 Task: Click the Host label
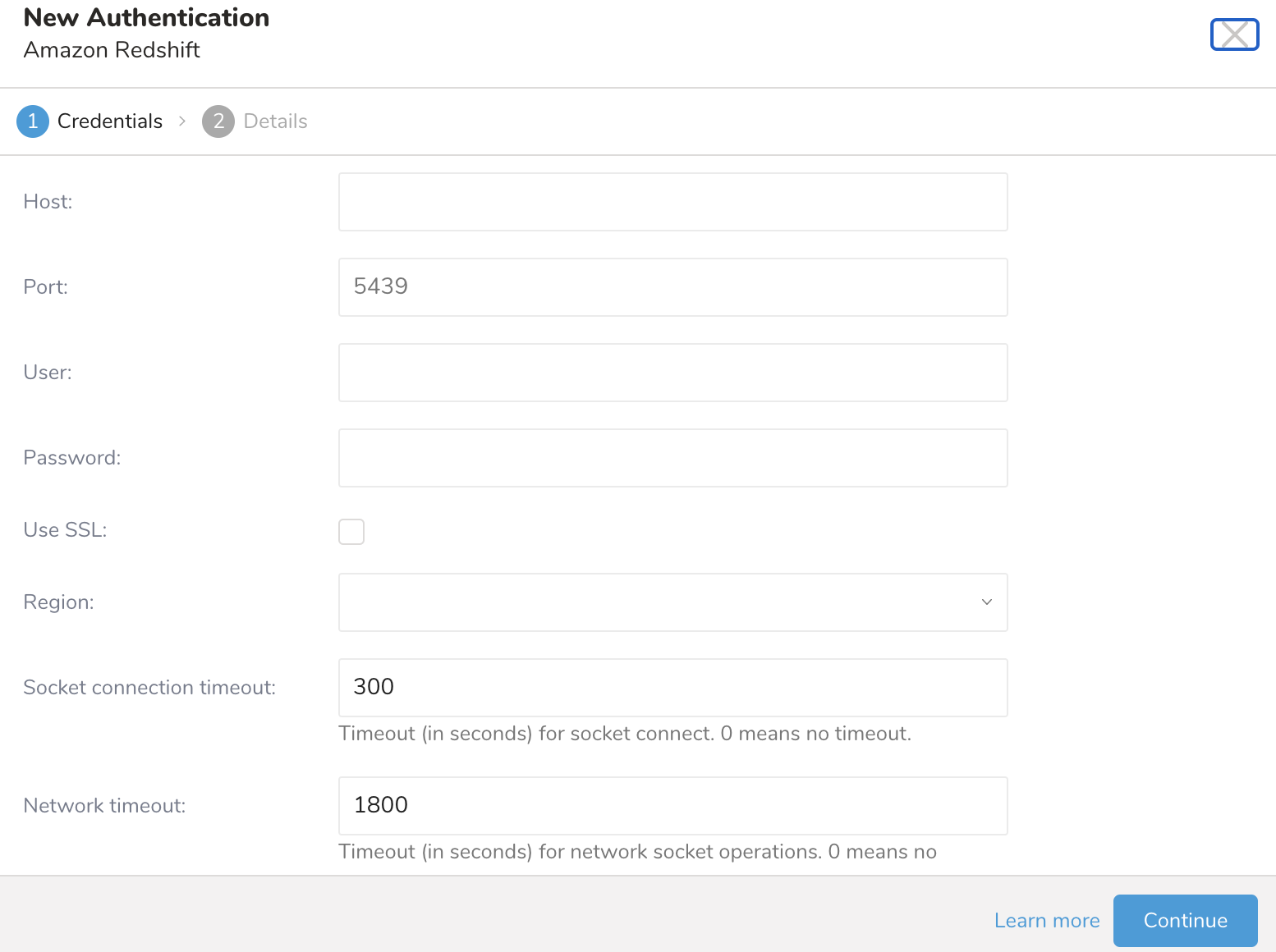[48, 202]
